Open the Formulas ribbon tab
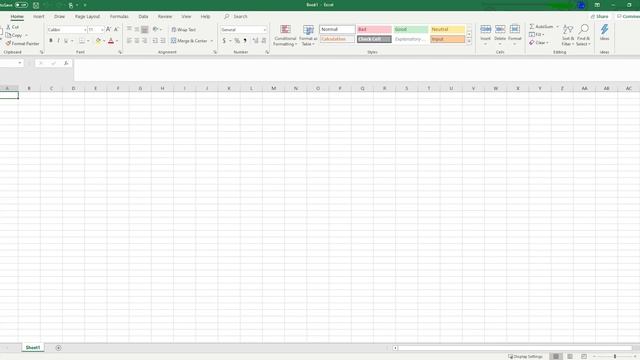This screenshot has height=360, width=640. (119, 17)
